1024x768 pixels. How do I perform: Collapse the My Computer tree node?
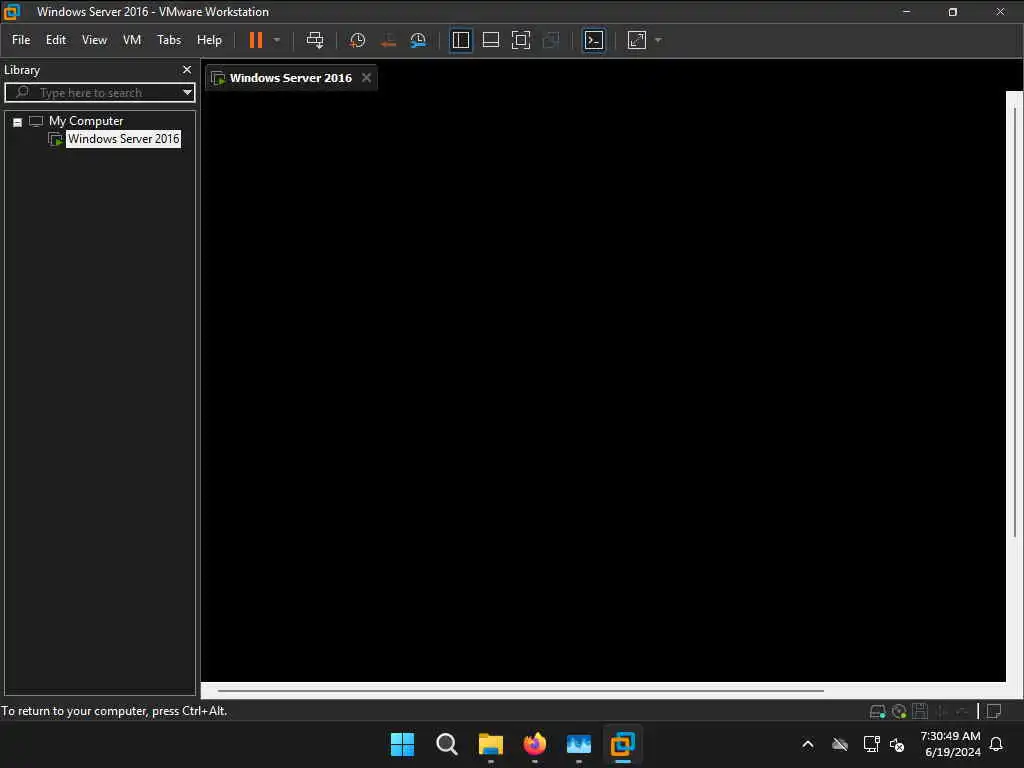click(18, 122)
